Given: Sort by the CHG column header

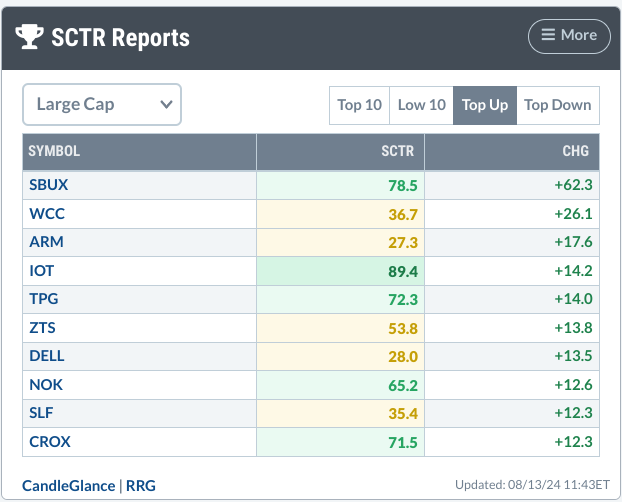Looking at the screenshot, I should coord(575,152).
